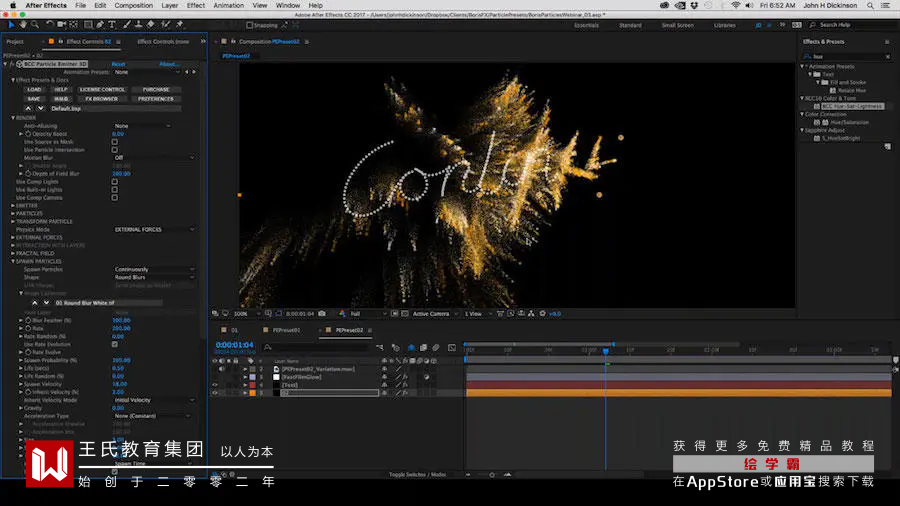900x506 pixels.
Task: Toggle Use Source as Mask checkbox
Action: tap(115, 142)
